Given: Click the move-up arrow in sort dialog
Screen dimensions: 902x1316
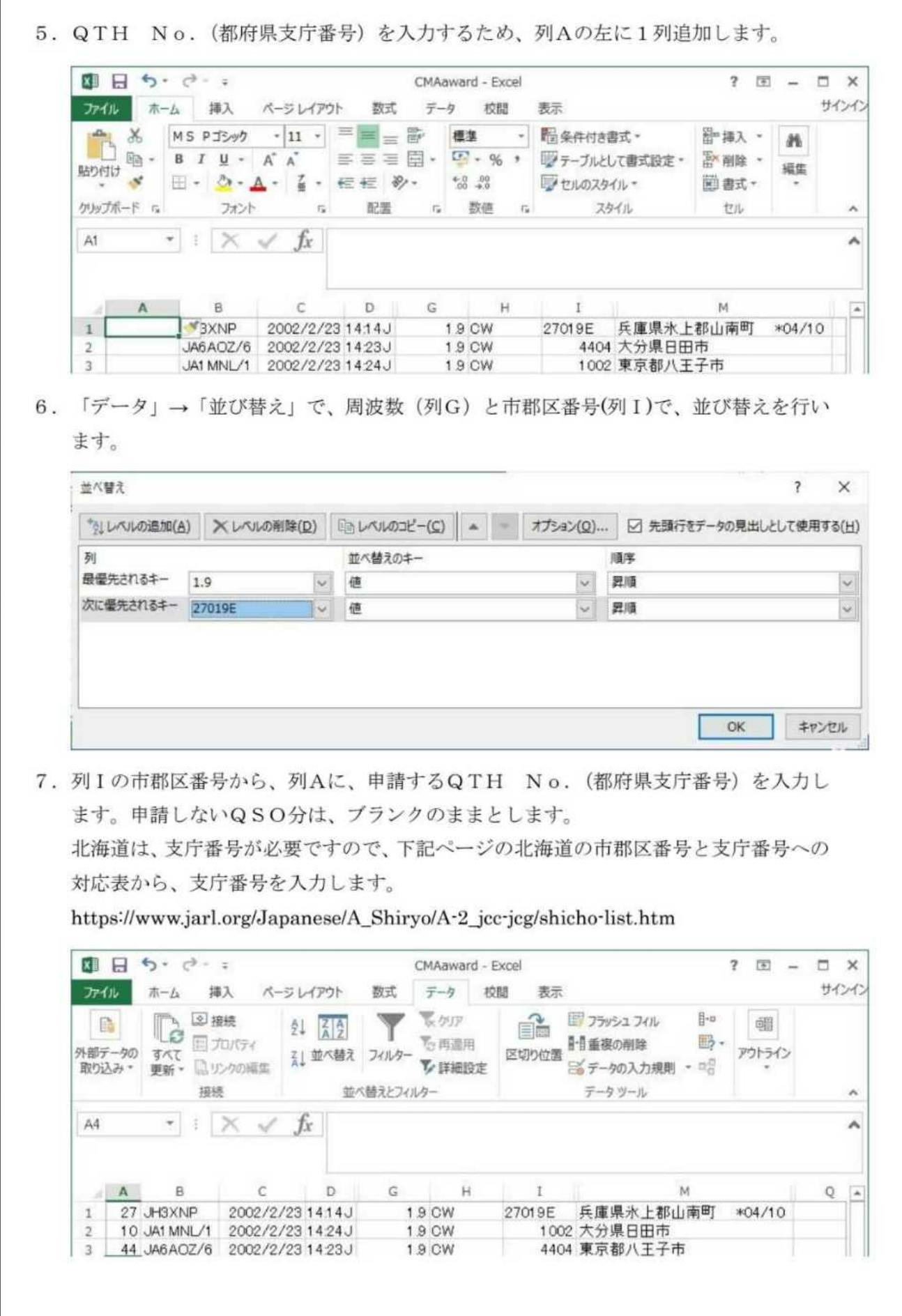Looking at the screenshot, I should (x=473, y=526).
